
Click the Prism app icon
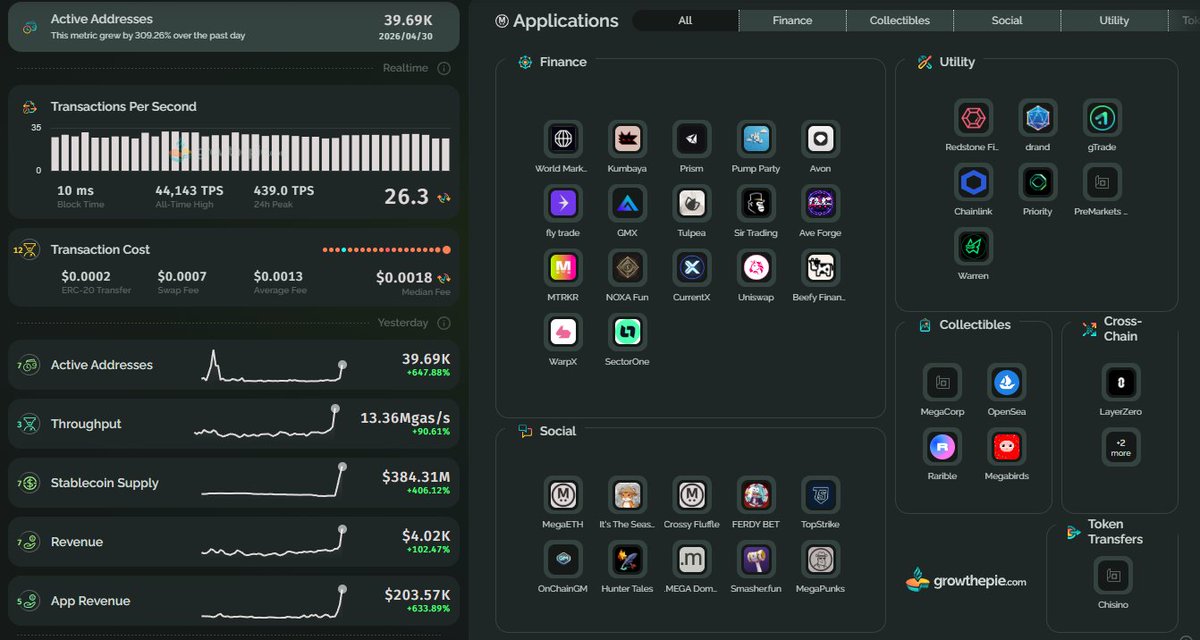coord(691,139)
